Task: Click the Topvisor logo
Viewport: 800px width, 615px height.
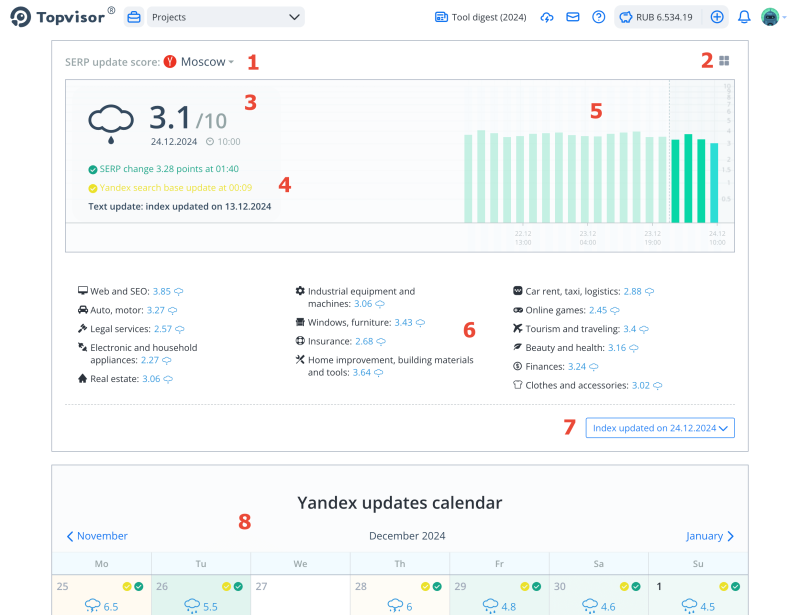Action: point(61,17)
